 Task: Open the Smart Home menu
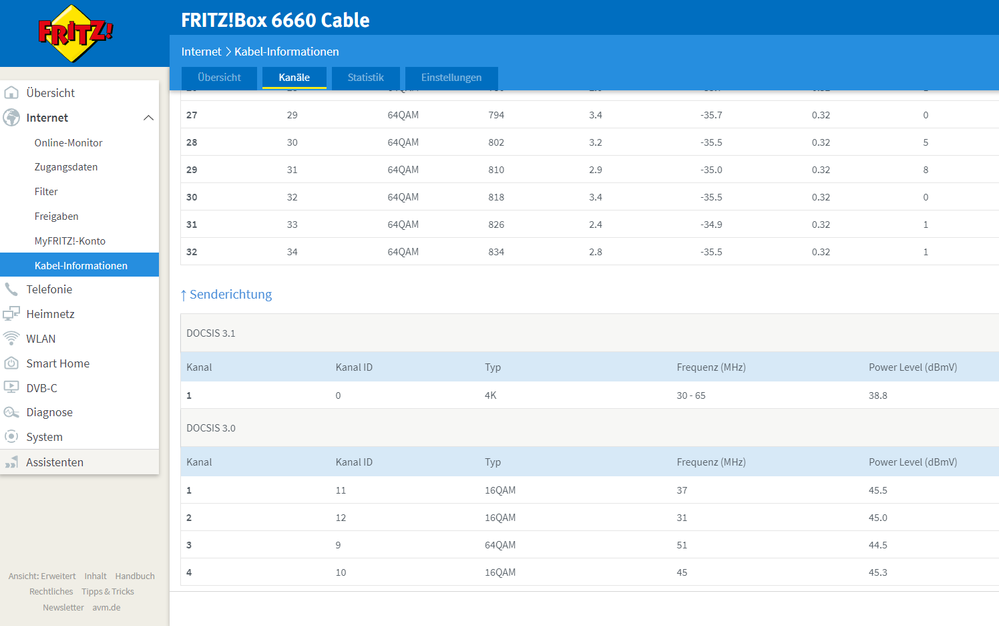pyautogui.click(x=57, y=363)
